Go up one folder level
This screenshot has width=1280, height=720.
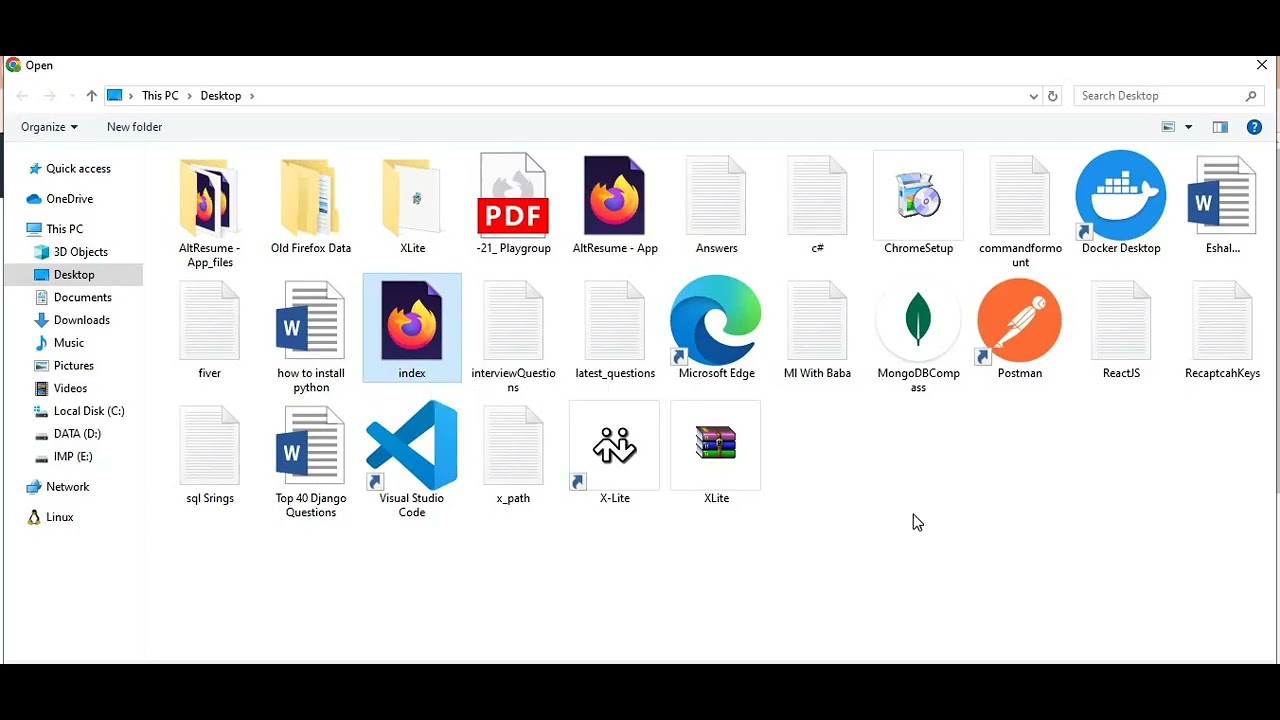tap(92, 96)
